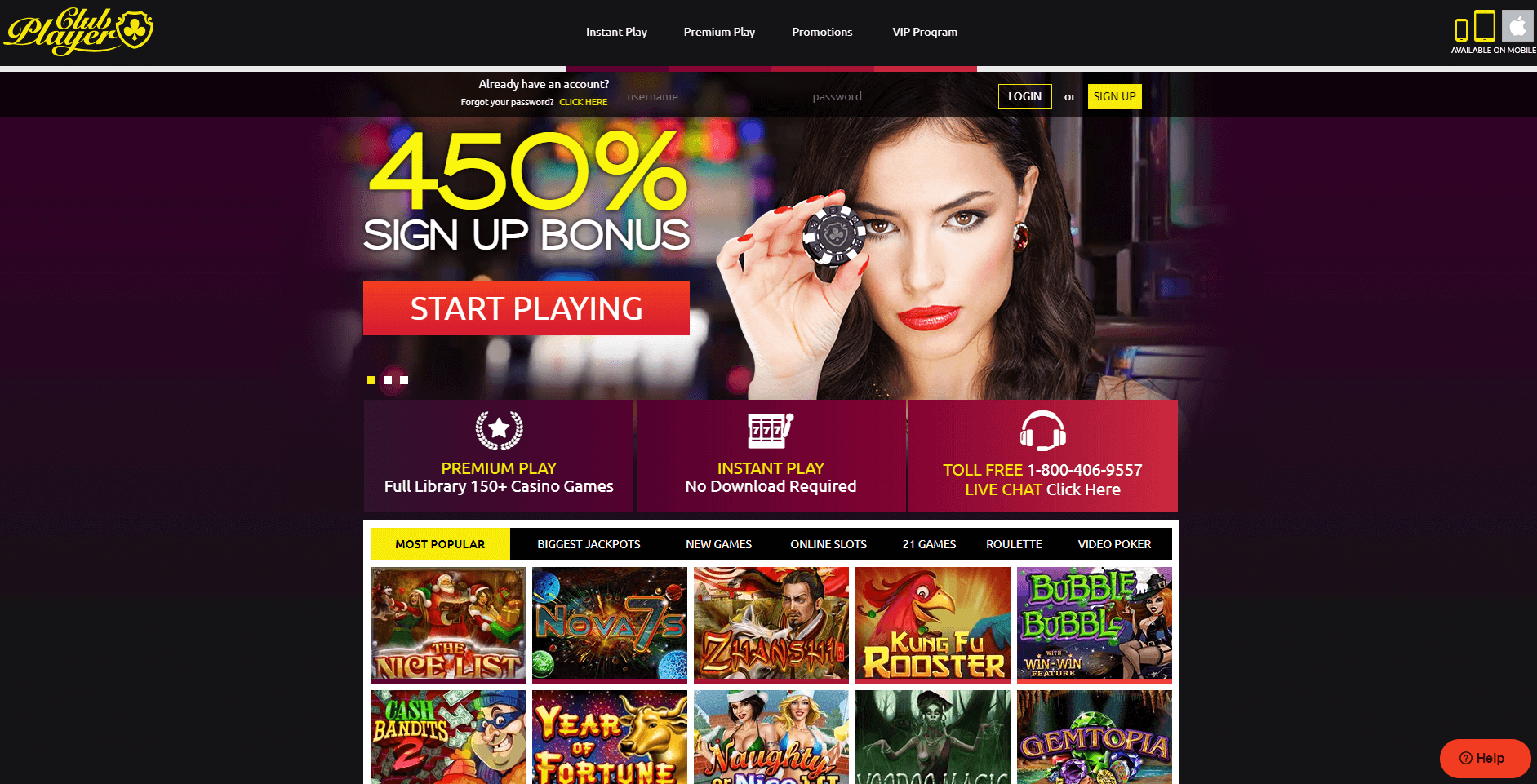This screenshot has width=1537, height=784.
Task: Switch to the Biggest Jackpots tab
Action: click(x=589, y=544)
